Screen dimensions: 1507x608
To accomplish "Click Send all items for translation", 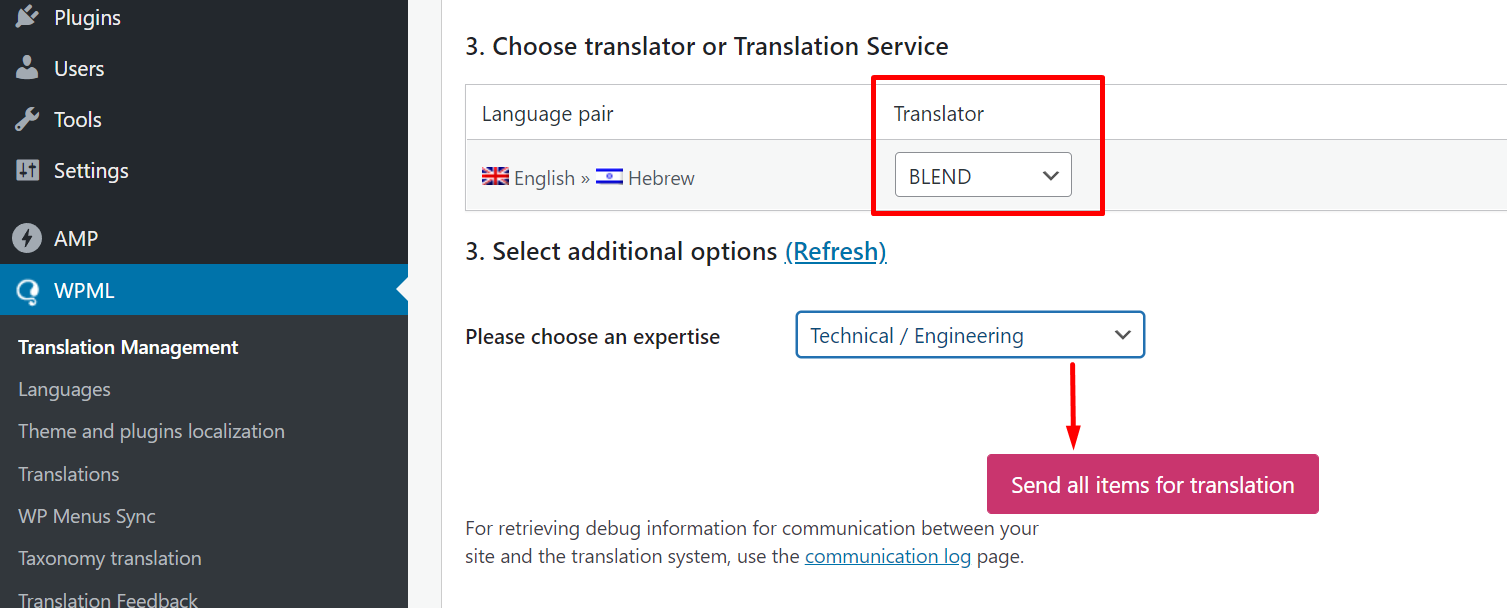I will pos(1153,484).
